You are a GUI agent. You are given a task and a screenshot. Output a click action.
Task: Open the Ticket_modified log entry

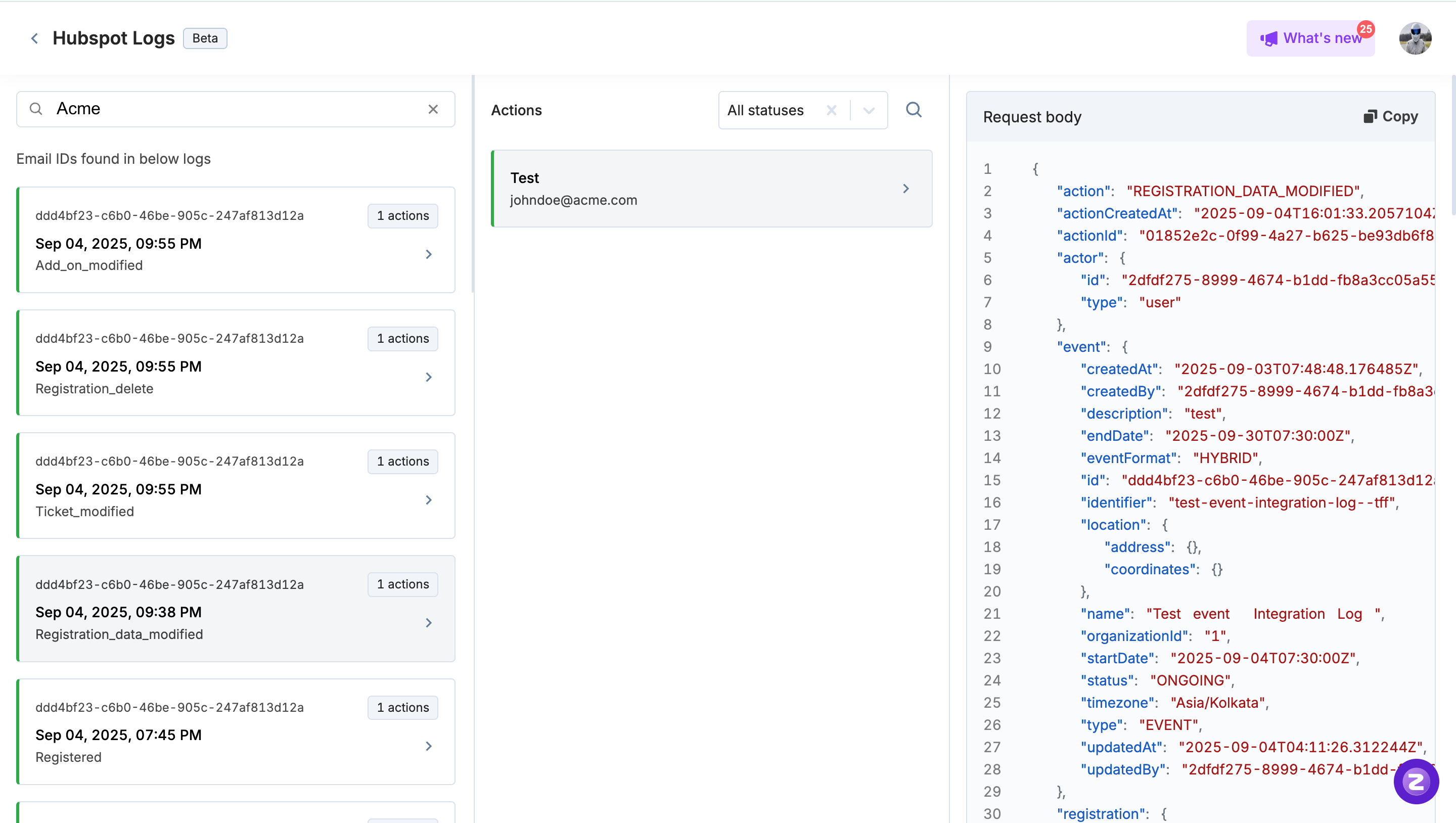tap(235, 486)
